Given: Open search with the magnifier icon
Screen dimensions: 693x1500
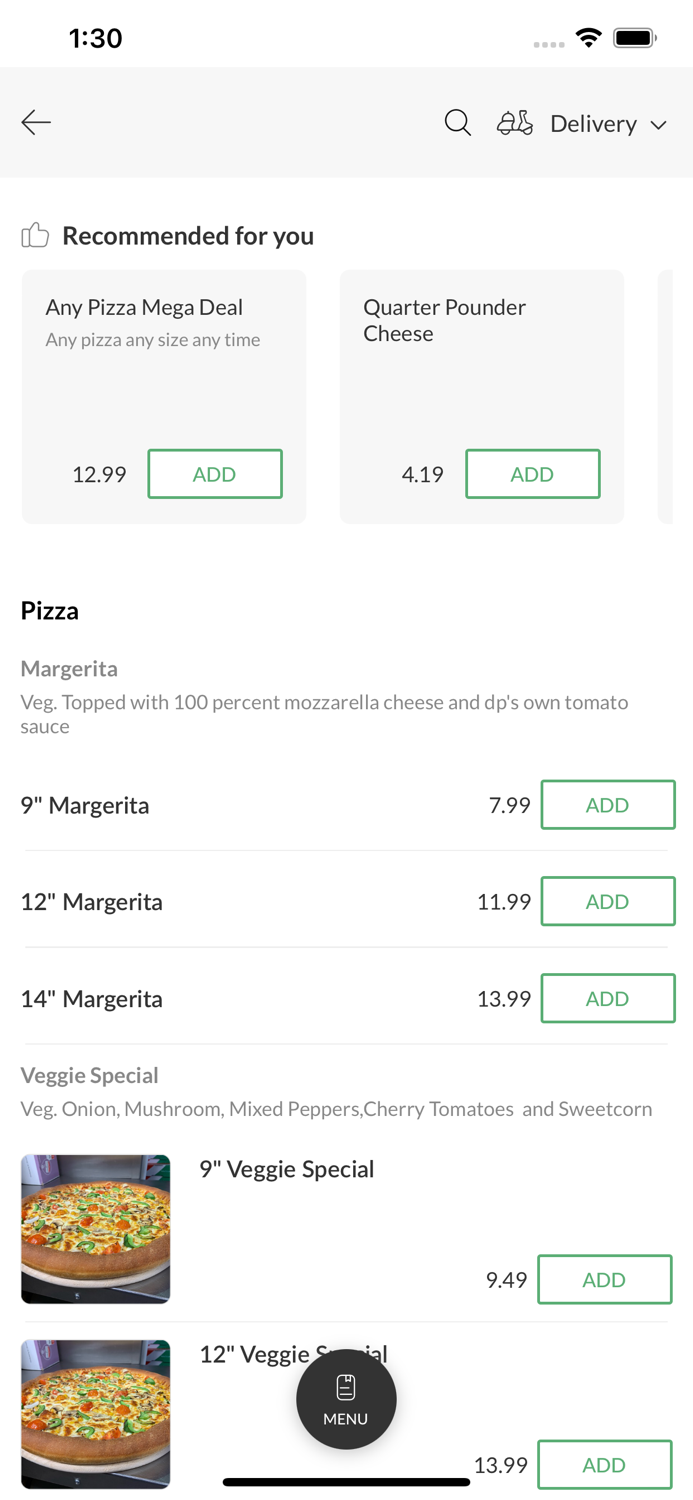Looking at the screenshot, I should 457,121.
